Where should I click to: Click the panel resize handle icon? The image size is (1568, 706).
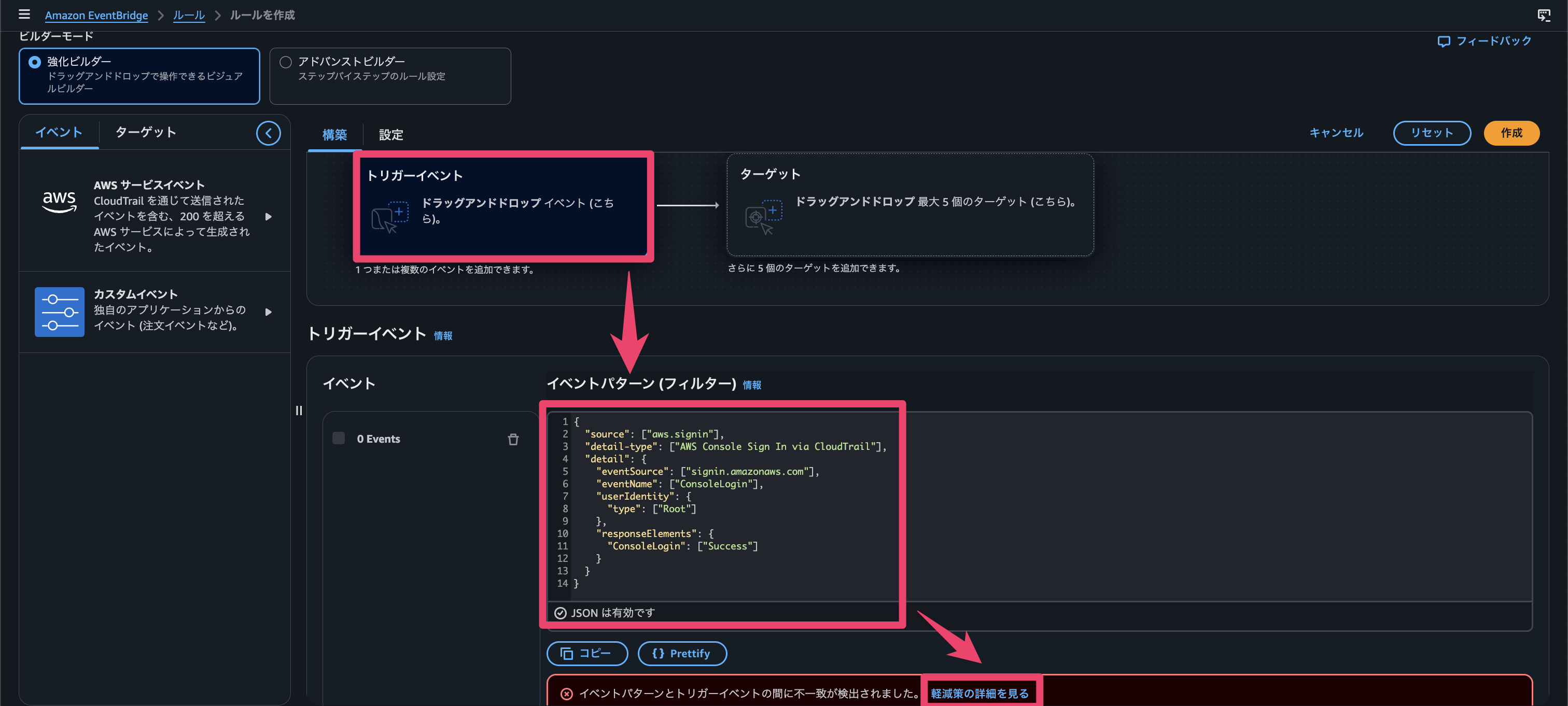299,410
